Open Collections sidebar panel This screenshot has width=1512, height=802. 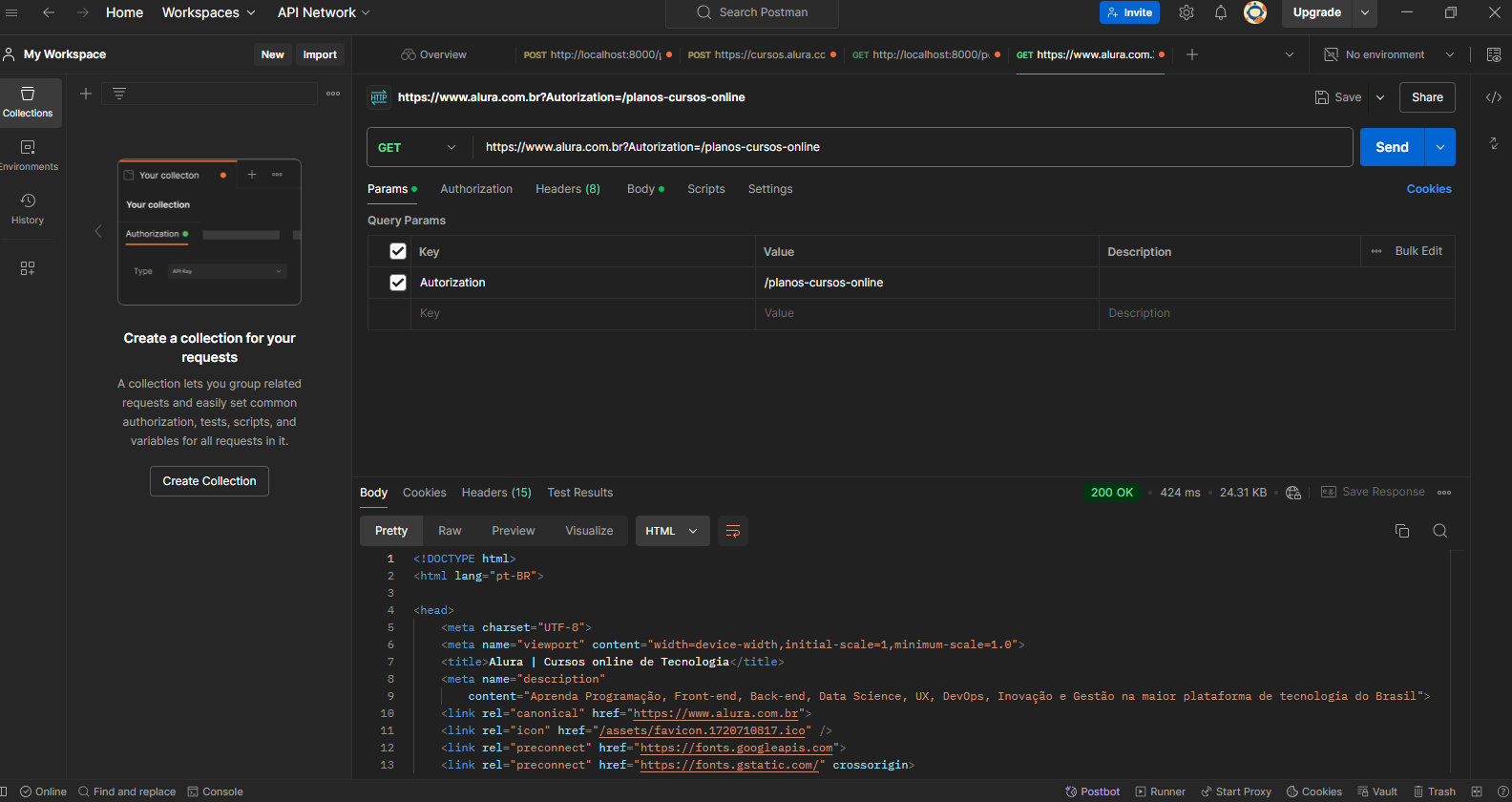coord(28,102)
